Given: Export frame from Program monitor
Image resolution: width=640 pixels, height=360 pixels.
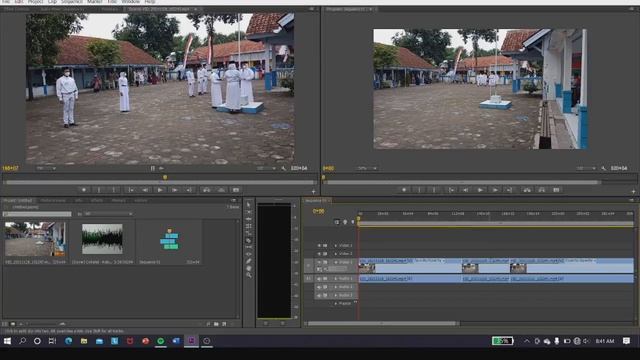Looking at the screenshot, I should (556, 190).
